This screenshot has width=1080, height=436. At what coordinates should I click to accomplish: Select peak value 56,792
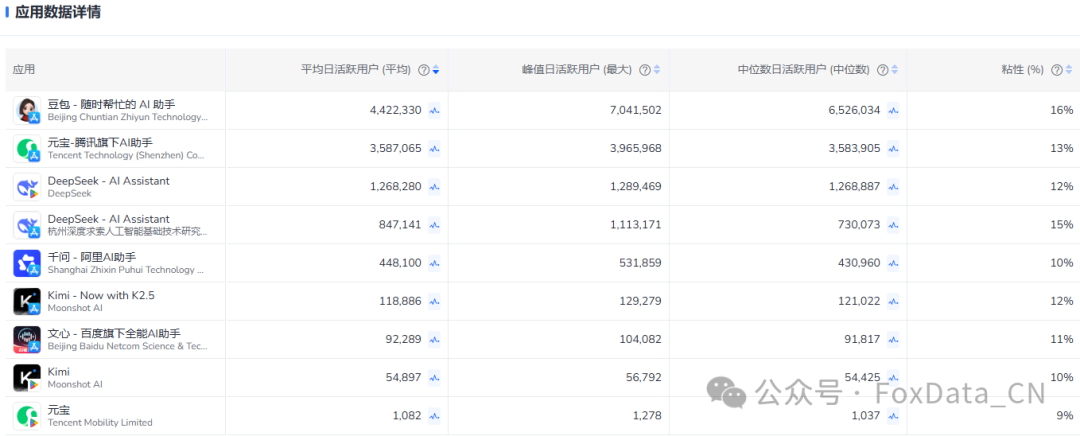643,377
